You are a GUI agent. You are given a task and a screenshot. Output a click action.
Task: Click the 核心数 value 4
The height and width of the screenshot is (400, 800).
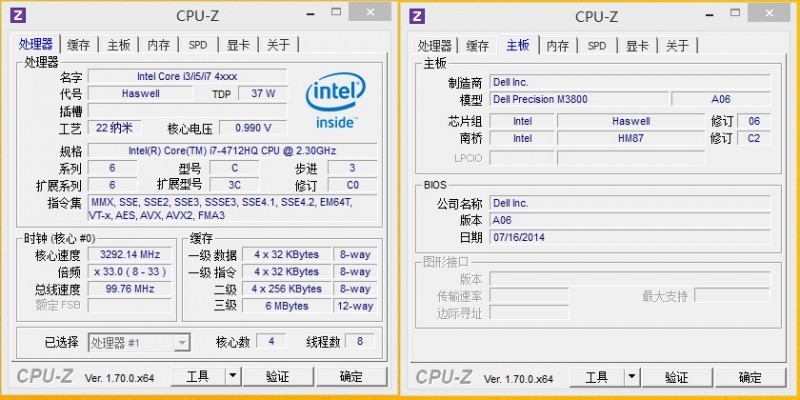pos(271,341)
